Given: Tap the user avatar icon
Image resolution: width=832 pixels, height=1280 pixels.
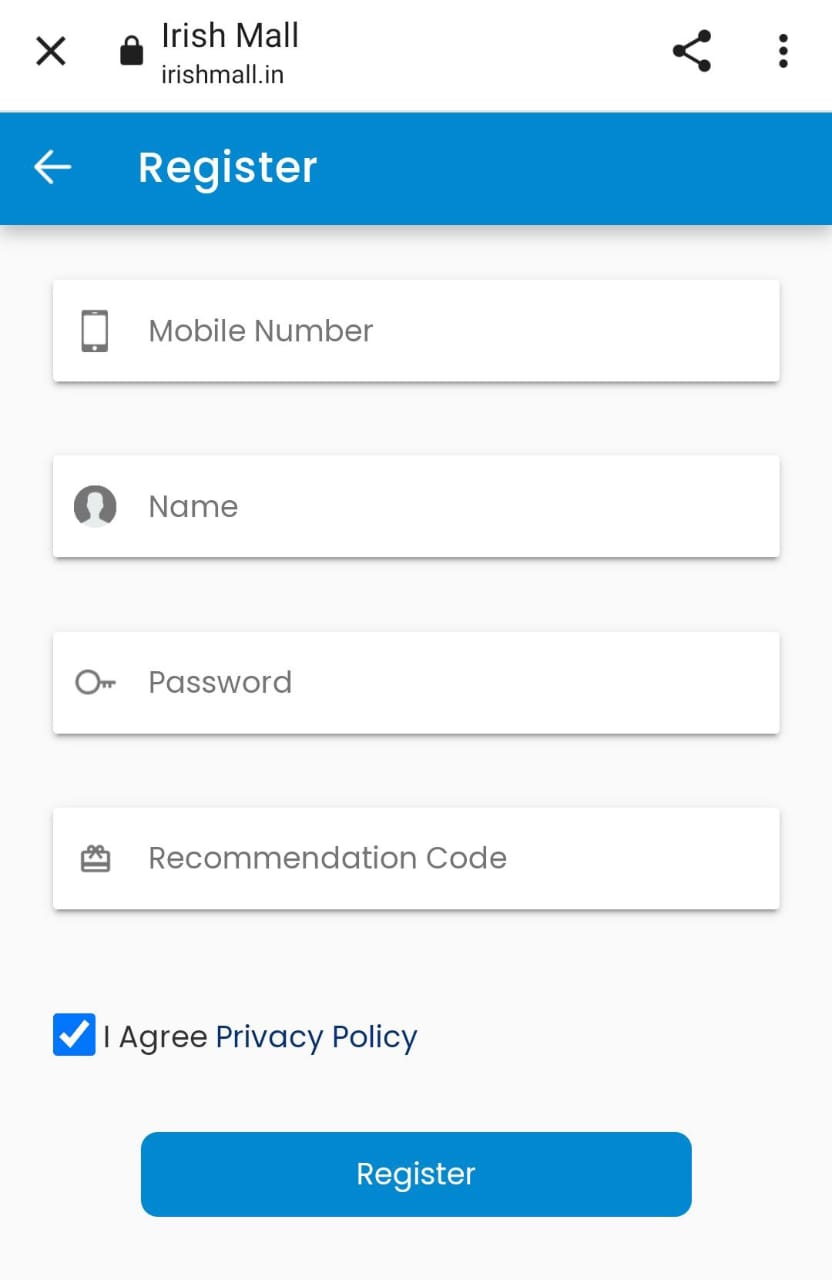Looking at the screenshot, I should pos(95,506).
